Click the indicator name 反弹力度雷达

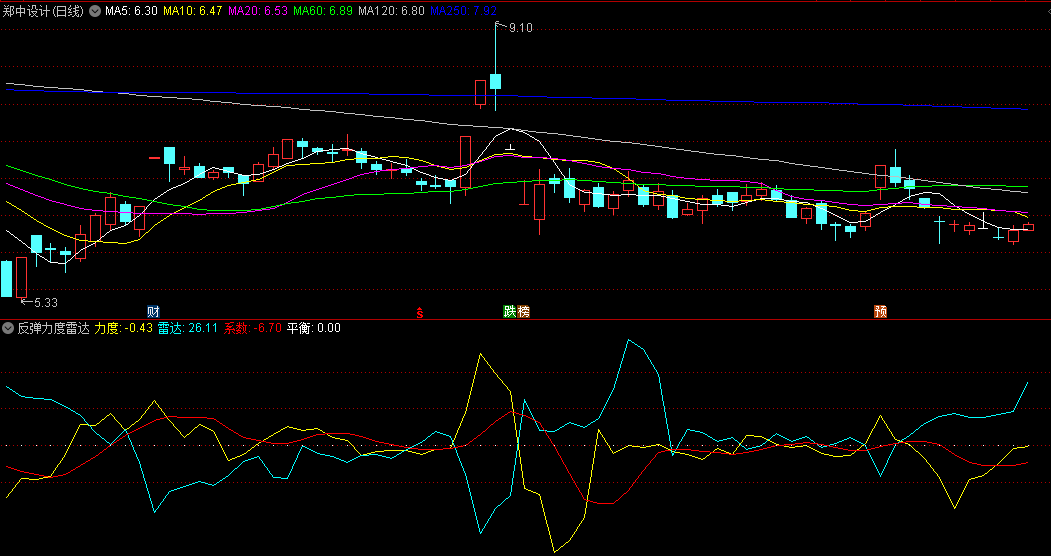[x=53, y=328]
